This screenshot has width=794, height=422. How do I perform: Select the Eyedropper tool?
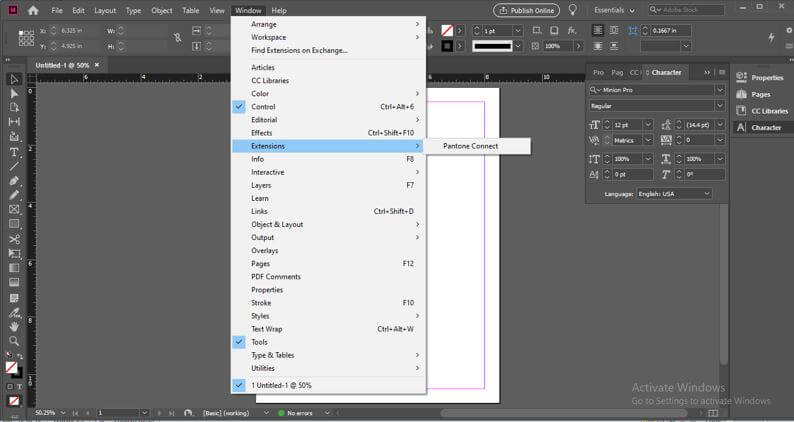(x=14, y=313)
